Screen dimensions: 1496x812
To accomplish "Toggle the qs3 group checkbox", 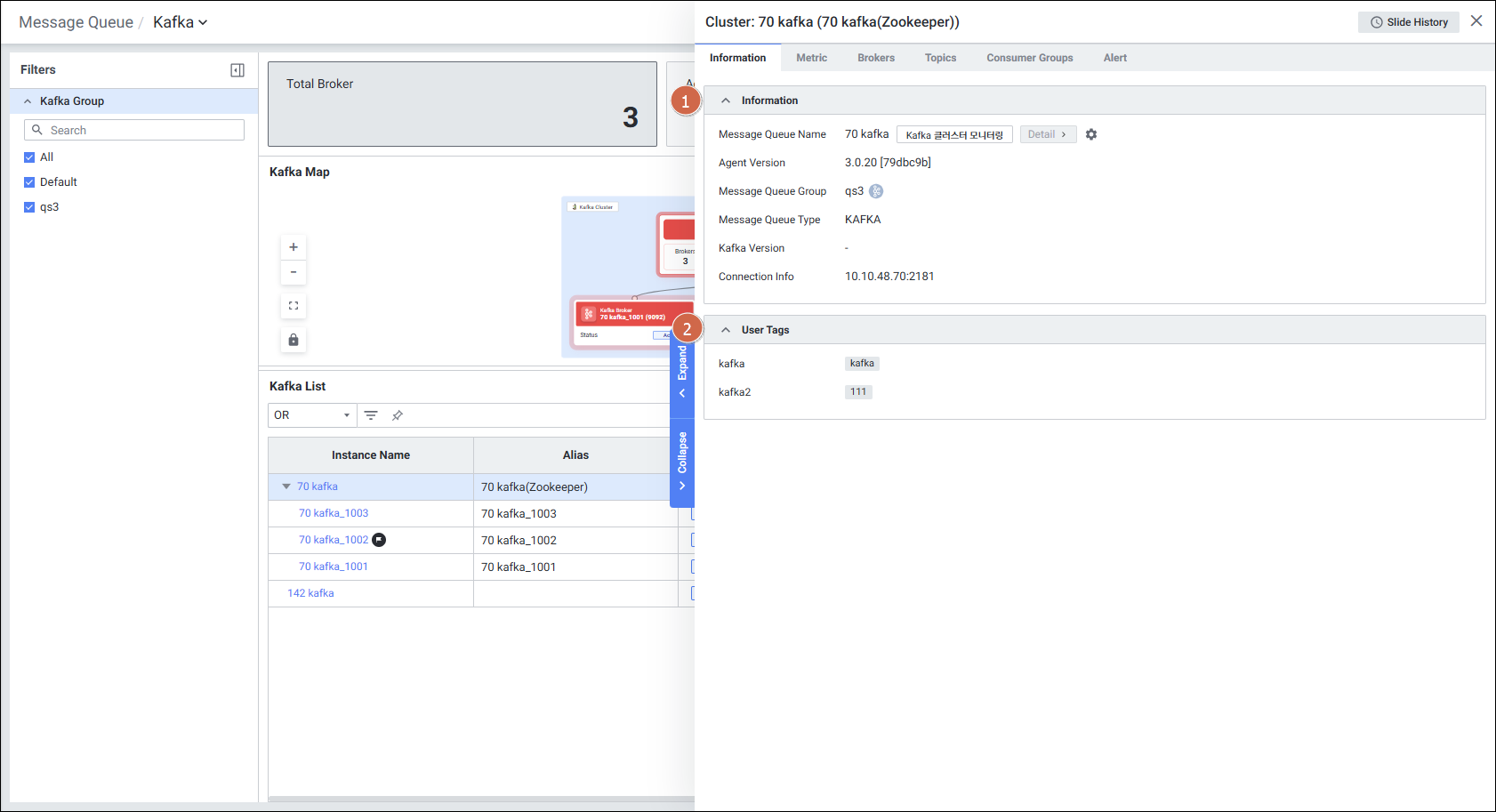I will pos(29,207).
